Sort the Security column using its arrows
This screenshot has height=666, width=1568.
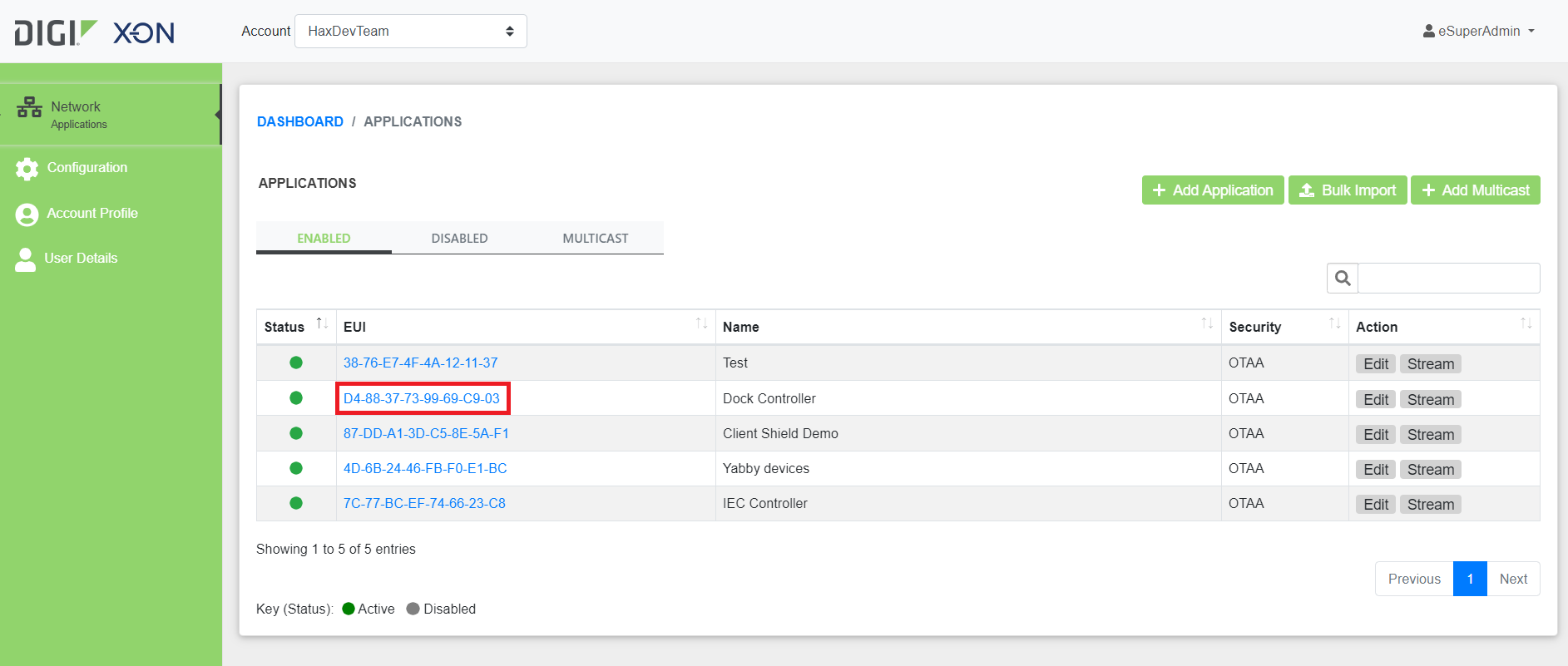coord(1334,323)
